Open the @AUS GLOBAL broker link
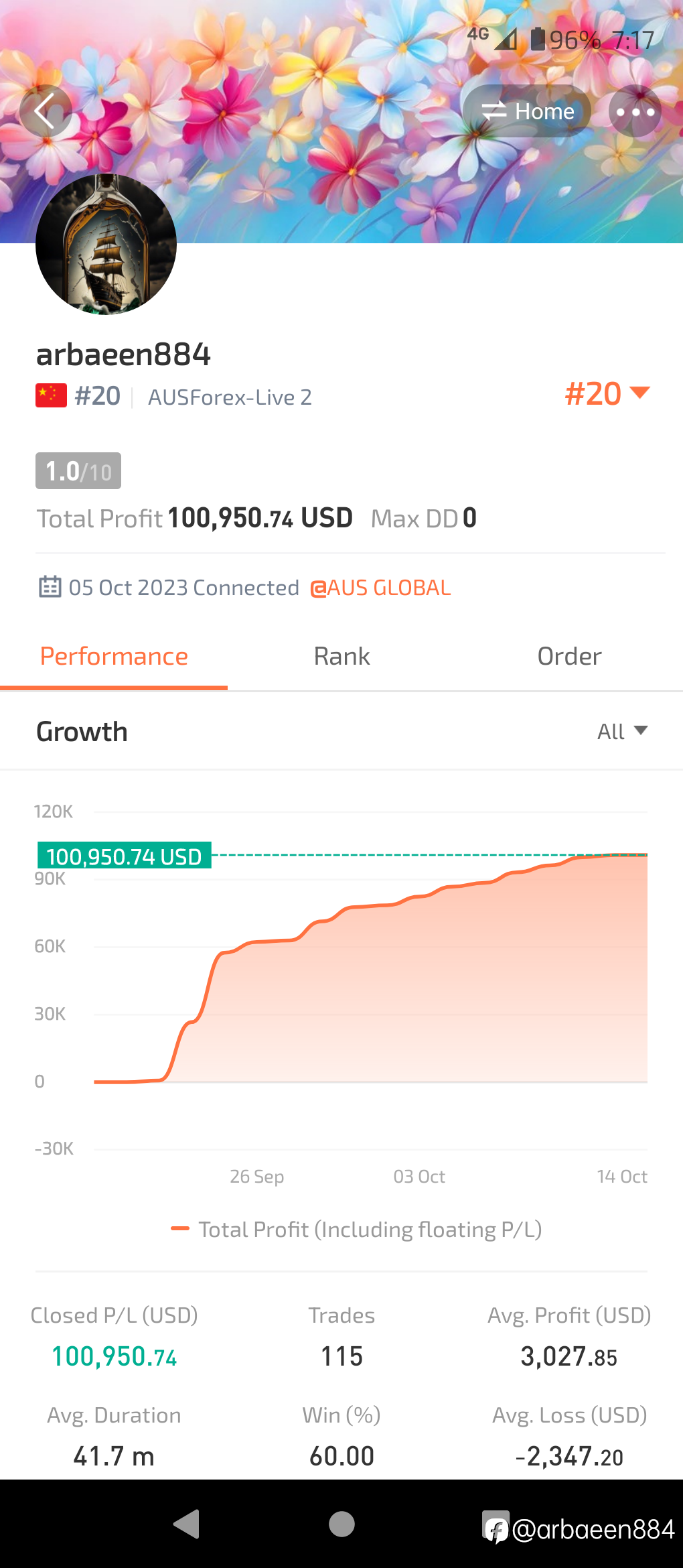The height and width of the screenshot is (1568, 683). 380,588
